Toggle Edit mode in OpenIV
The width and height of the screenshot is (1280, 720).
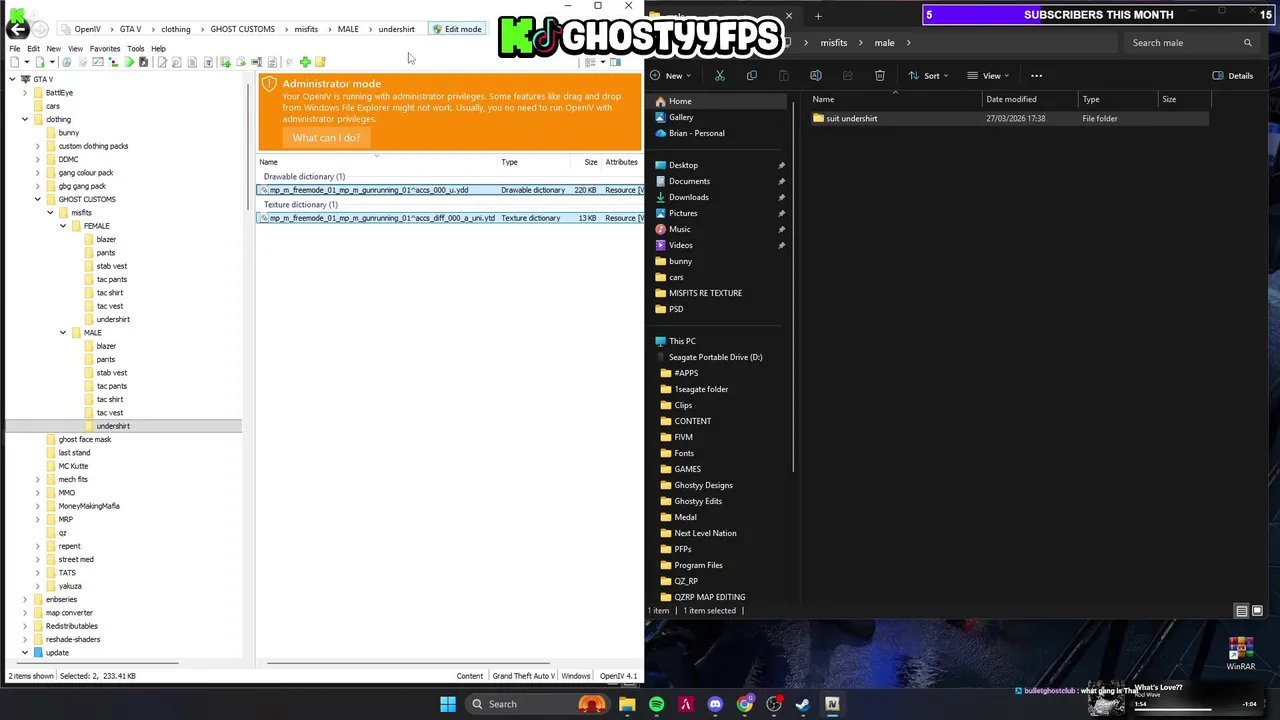(x=457, y=29)
